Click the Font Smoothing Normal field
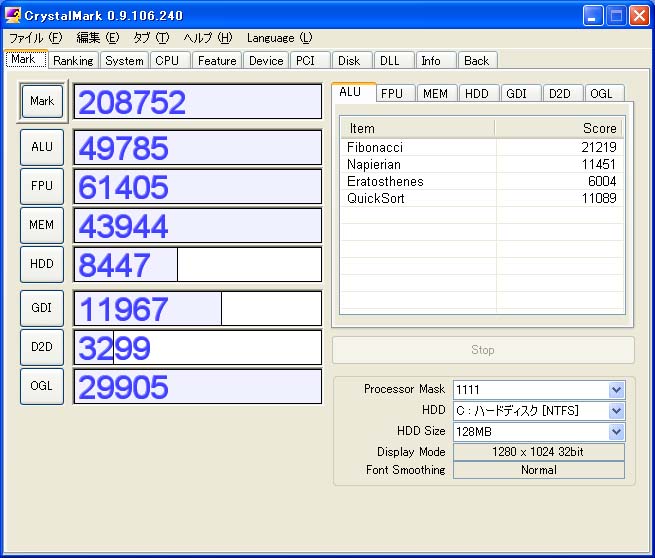Viewport: 655px width, 558px height. pos(539,470)
